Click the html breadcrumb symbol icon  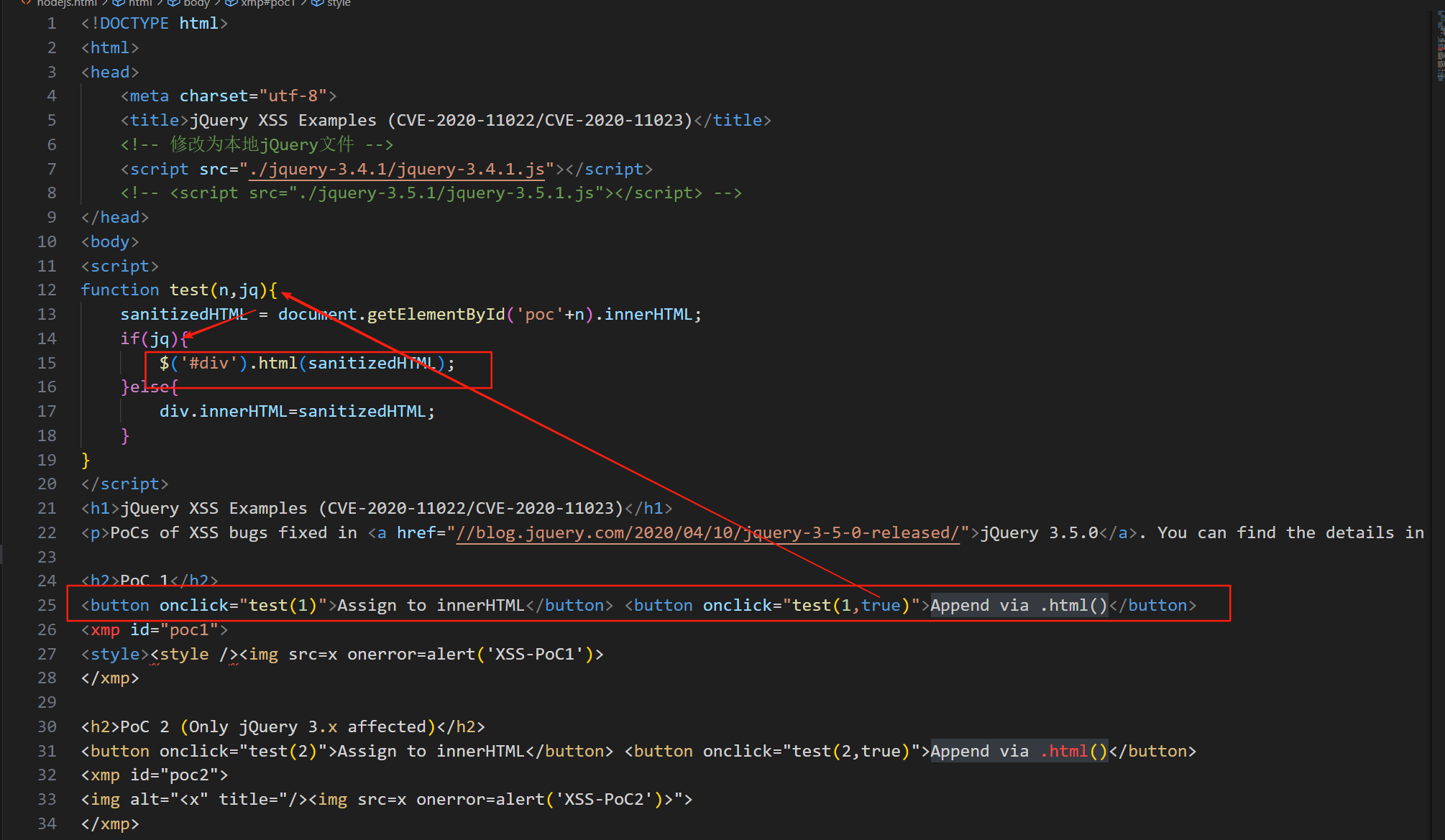coord(119,2)
